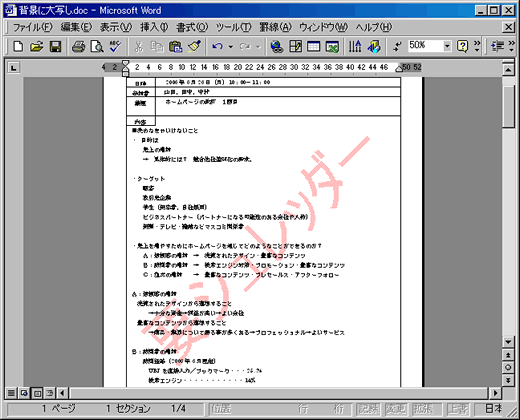Open Print Preview from the toolbar
The image size is (520, 420).
pyautogui.click(x=97, y=46)
